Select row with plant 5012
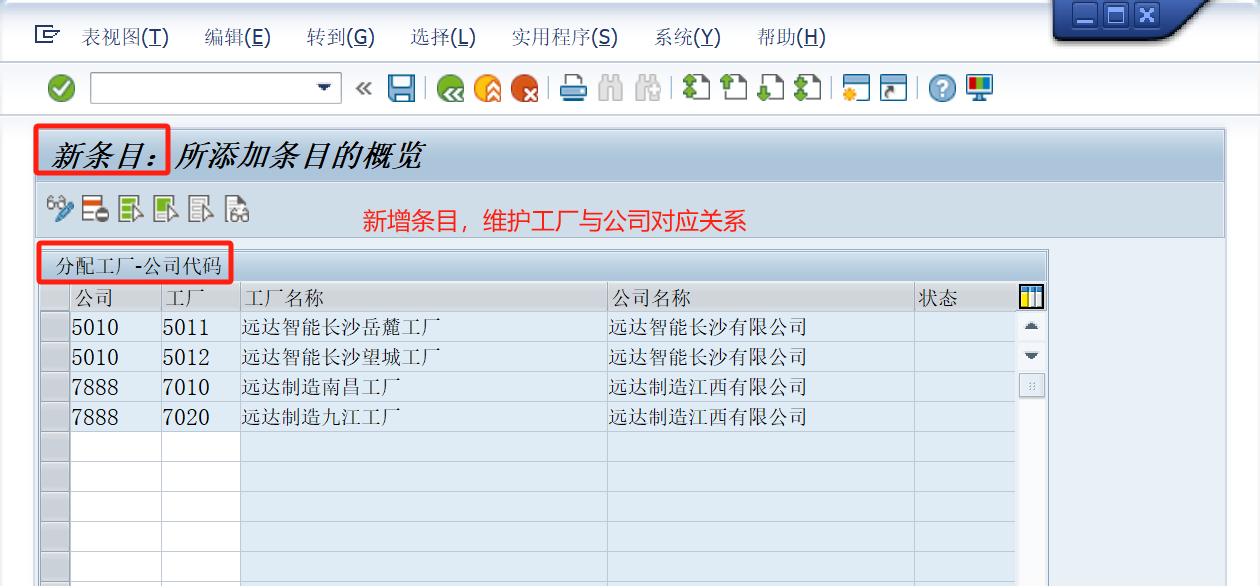Viewport: 1260px width, 586px height. tap(55, 357)
